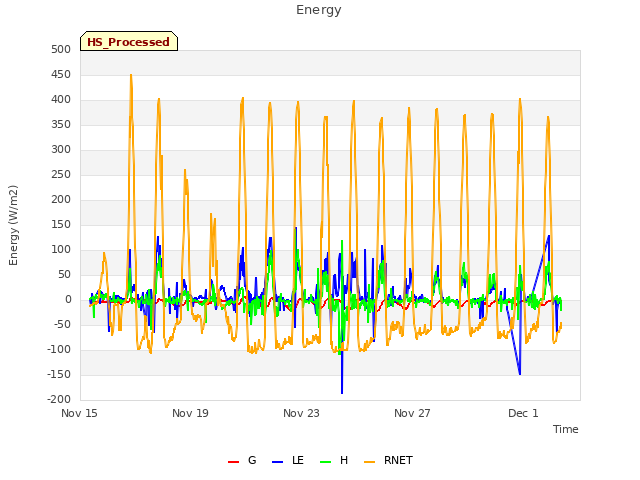Click the HS_Processed tab label
Screen dimensions: 640x480
pyautogui.click(x=129, y=42)
